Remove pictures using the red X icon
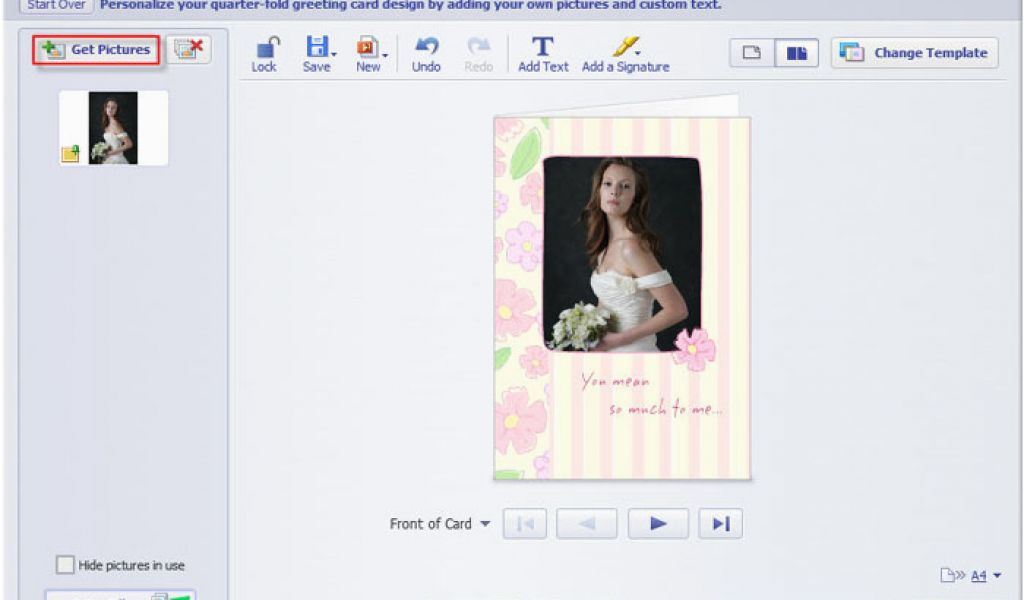 tap(189, 50)
